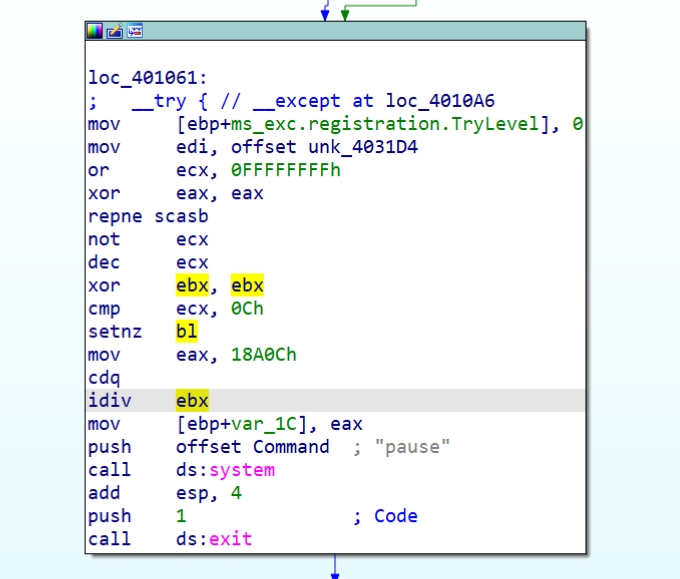Click the blue incoming edge arrow above node

point(324,12)
